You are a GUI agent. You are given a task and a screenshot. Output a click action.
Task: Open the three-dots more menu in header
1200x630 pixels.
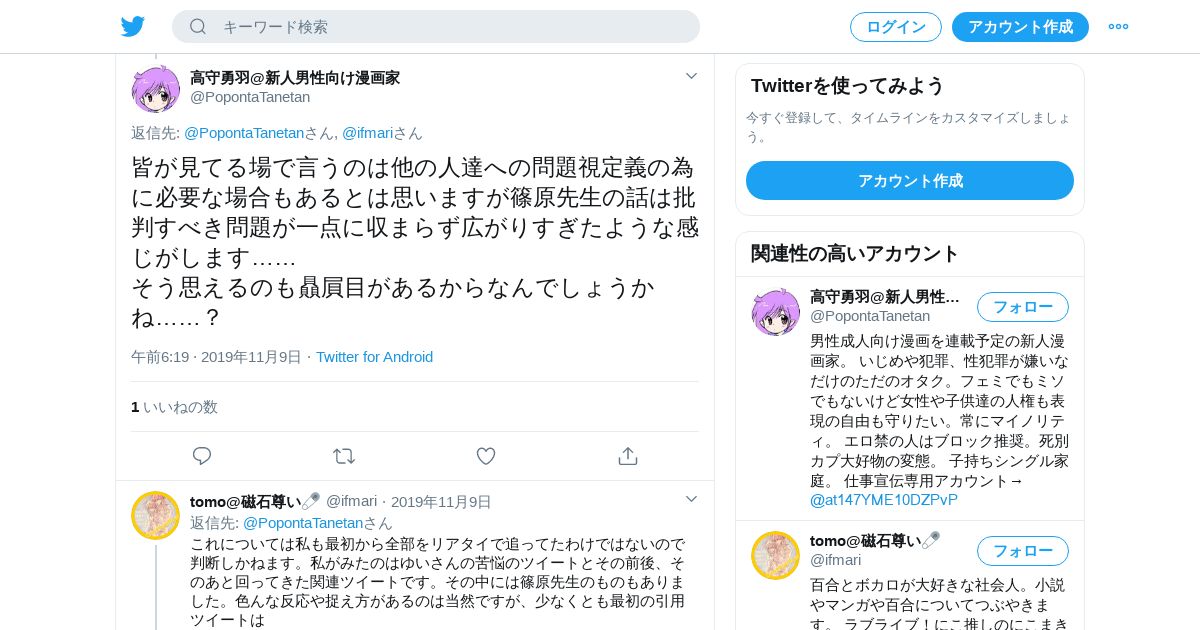(1118, 27)
